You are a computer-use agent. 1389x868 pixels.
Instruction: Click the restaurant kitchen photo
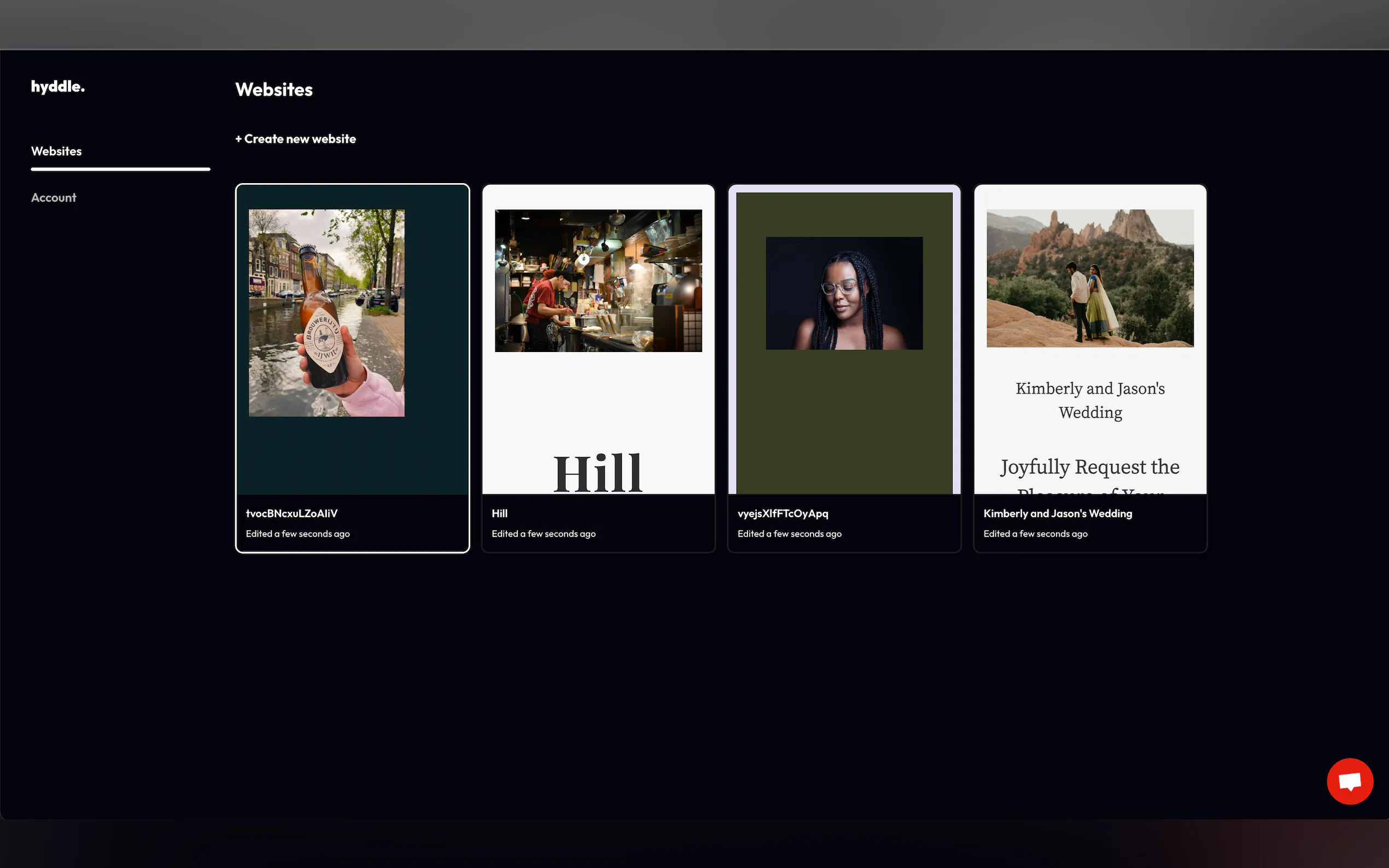click(x=598, y=280)
